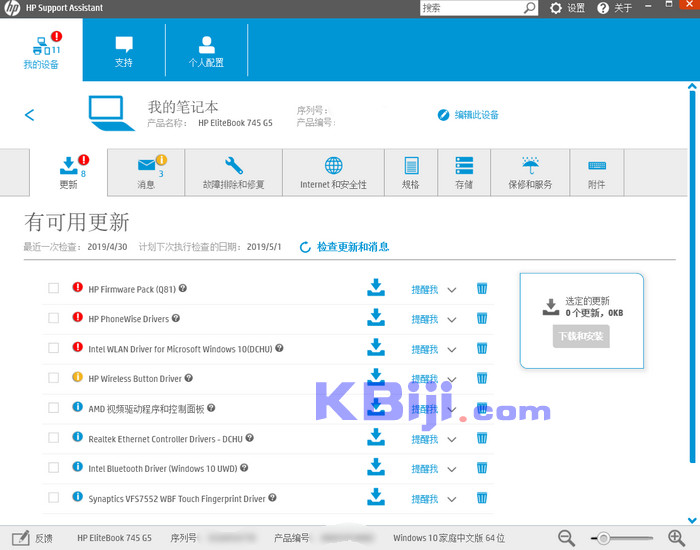Expand 提醒我 dropdown for HP Firmware Pack
This screenshot has width=700, height=550.
click(452, 290)
